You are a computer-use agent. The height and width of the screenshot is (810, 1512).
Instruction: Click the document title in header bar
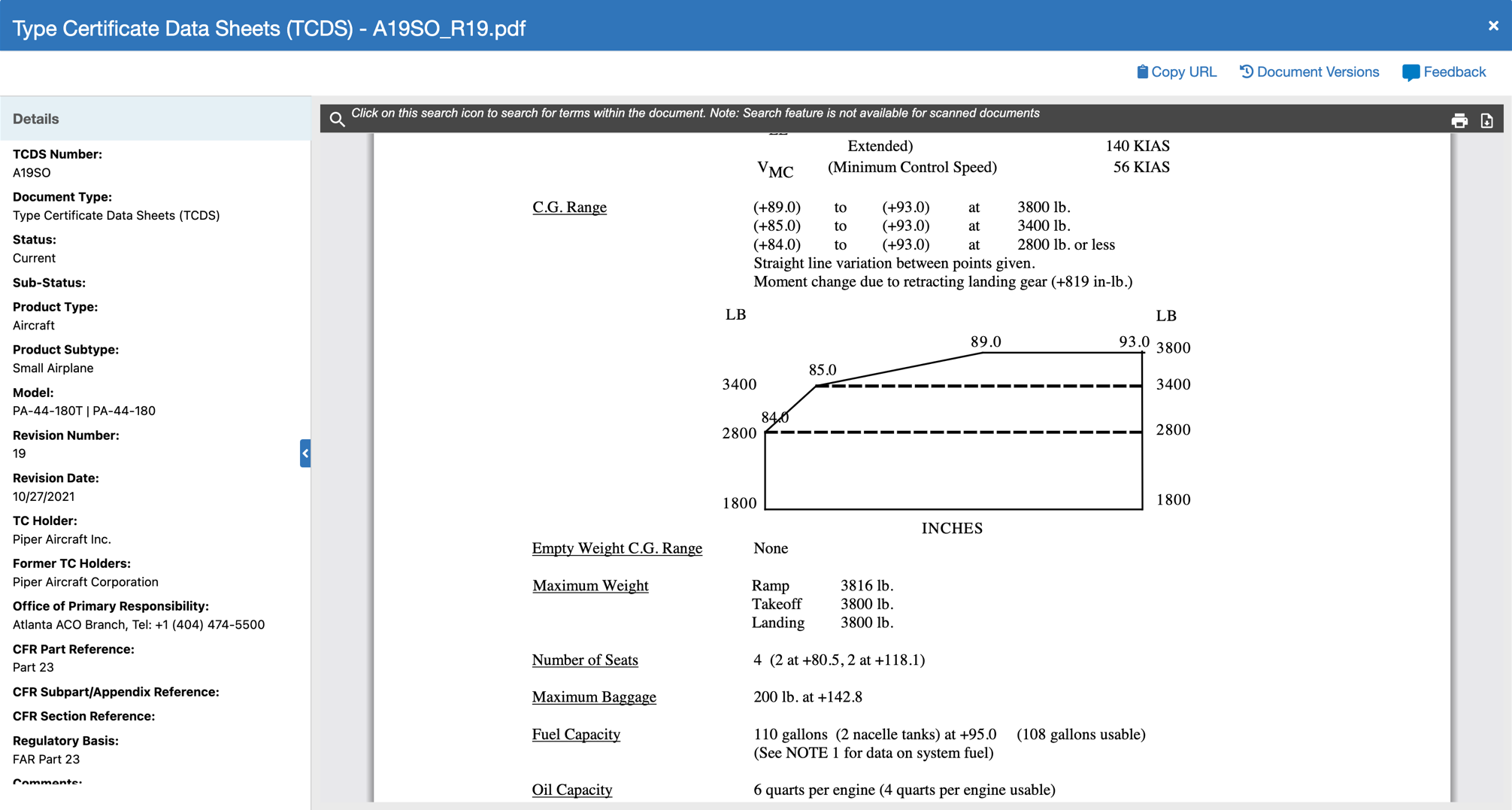[x=269, y=29]
